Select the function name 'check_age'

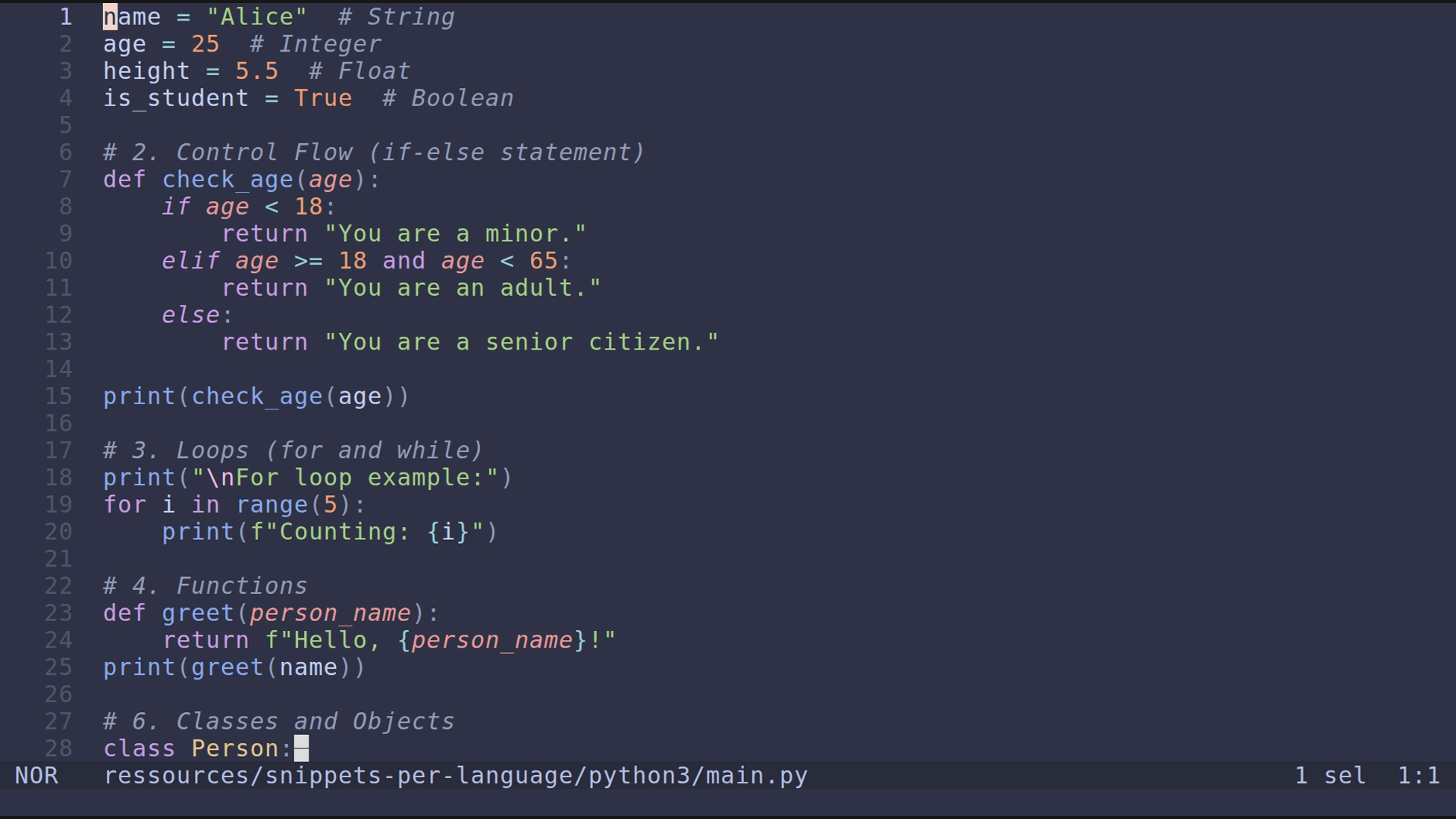(227, 179)
